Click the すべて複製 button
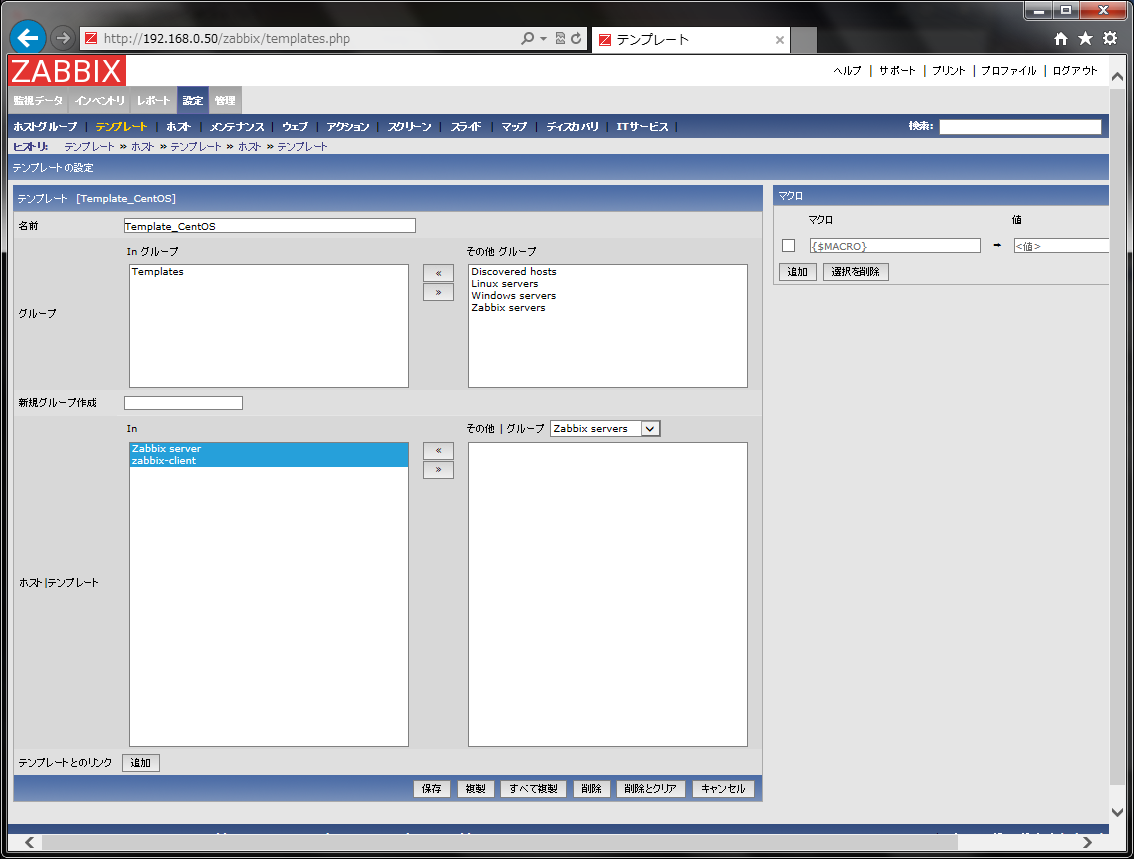This screenshot has width=1134, height=859. tap(533, 788)
